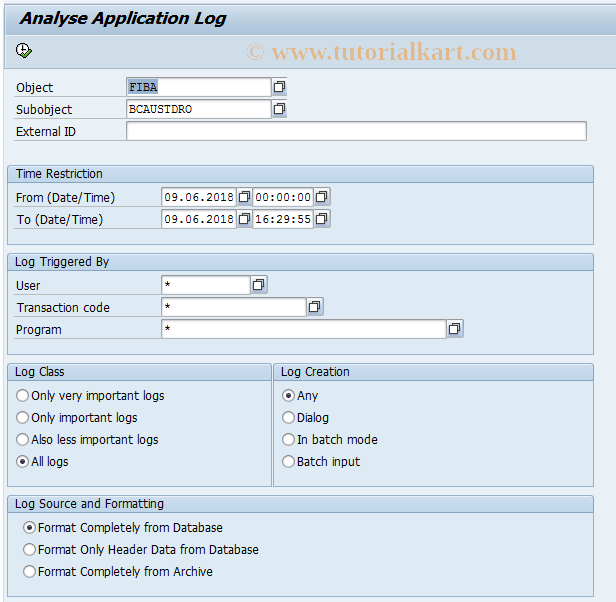Click the External ID label
616x602 pixels.
(46, 132)
